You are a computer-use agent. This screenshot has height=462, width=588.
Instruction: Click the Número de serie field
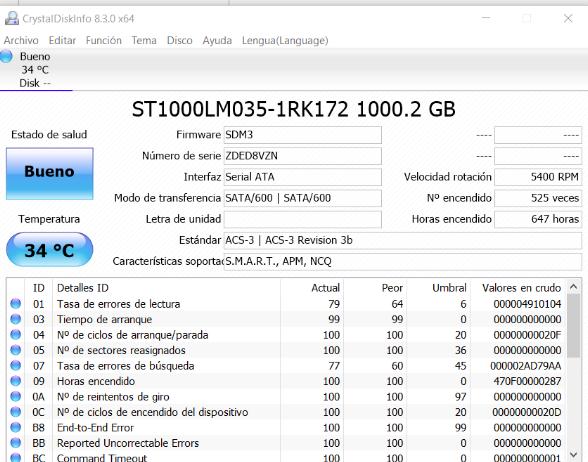[303, 156]
